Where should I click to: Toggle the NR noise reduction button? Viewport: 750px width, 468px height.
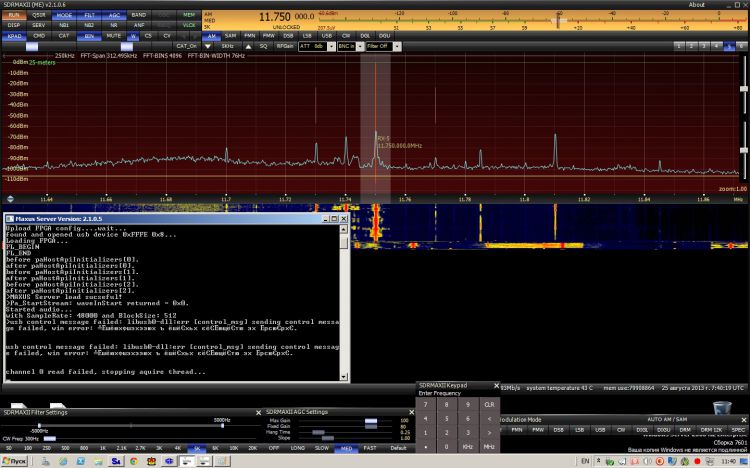(x=114, y=25)
